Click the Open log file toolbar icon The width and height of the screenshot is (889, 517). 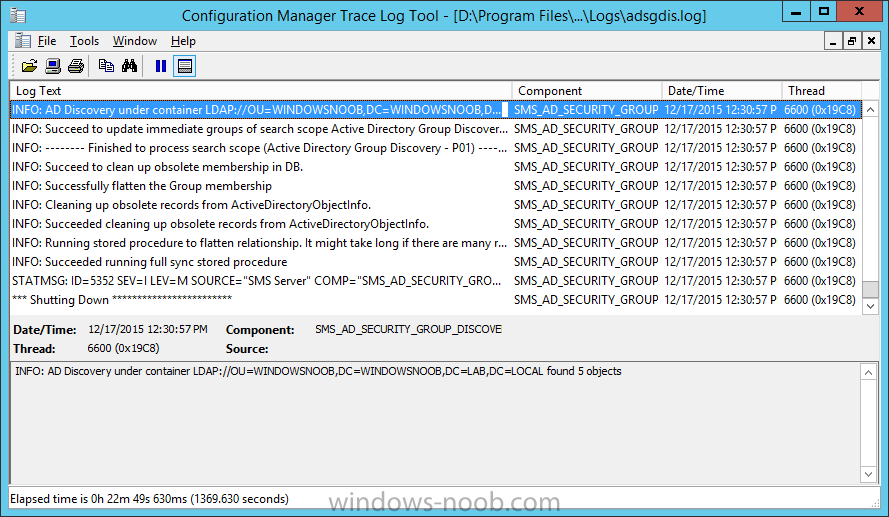29,66
